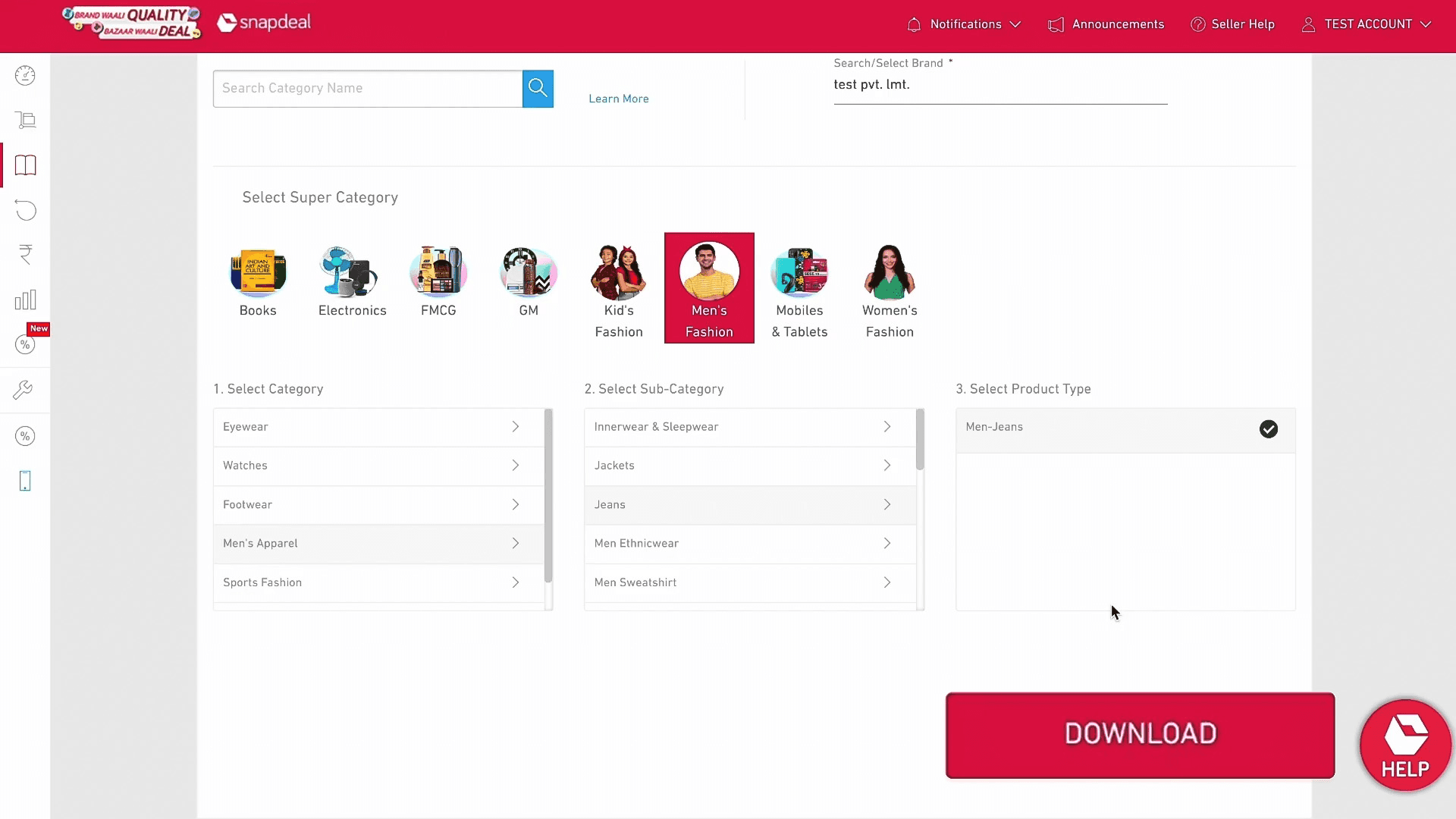Click the Search Category Name field

click(368, 88)
